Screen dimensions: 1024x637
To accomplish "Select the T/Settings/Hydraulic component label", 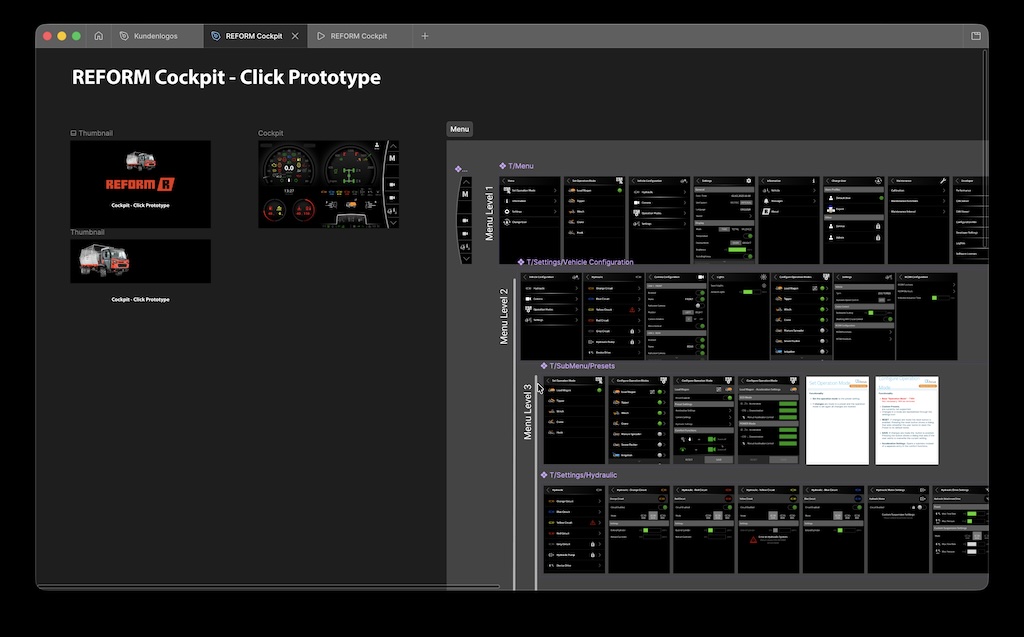I will 583,475.
